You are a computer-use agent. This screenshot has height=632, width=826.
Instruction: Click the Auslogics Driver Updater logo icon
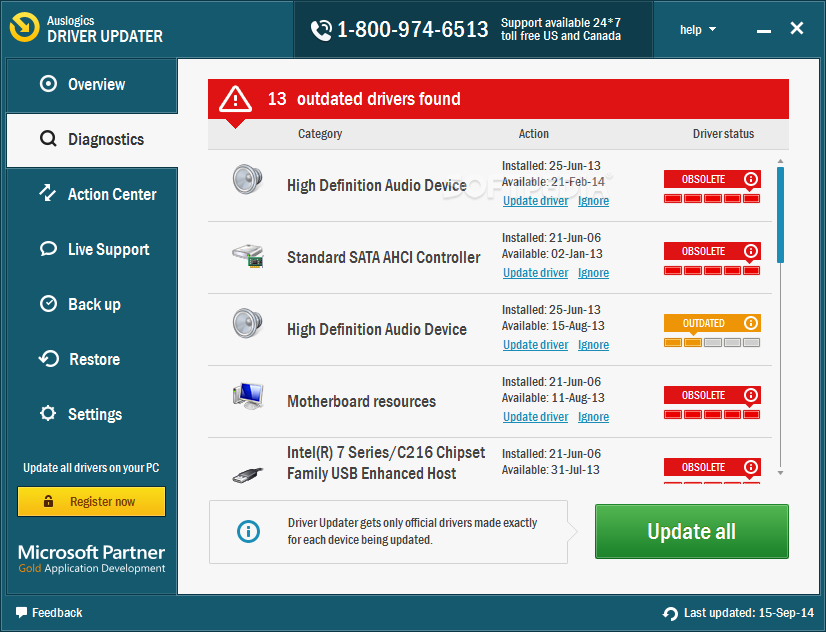tap(24, 27)
